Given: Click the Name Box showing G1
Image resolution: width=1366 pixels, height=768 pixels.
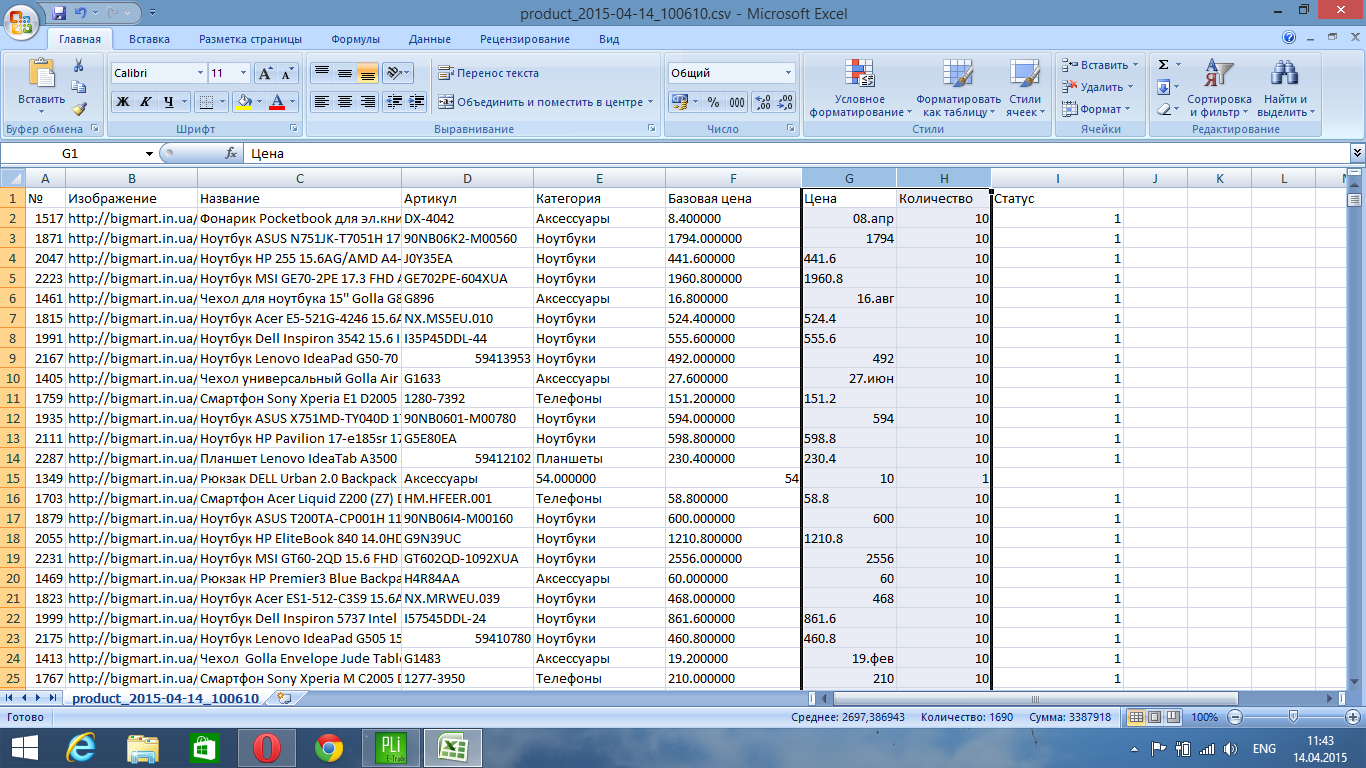Looking at the screenshot, I should pos(70,154).
